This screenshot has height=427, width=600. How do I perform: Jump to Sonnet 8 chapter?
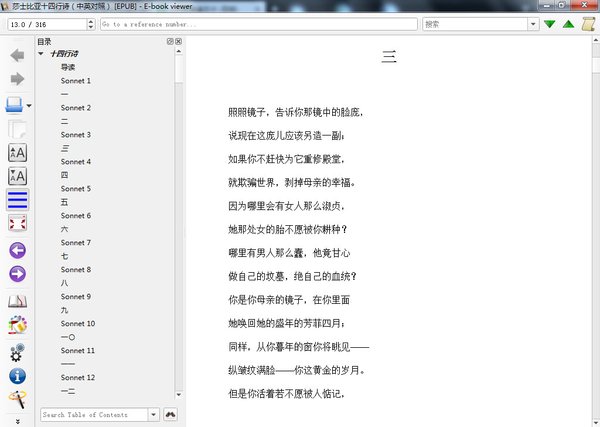click(76, 270)
